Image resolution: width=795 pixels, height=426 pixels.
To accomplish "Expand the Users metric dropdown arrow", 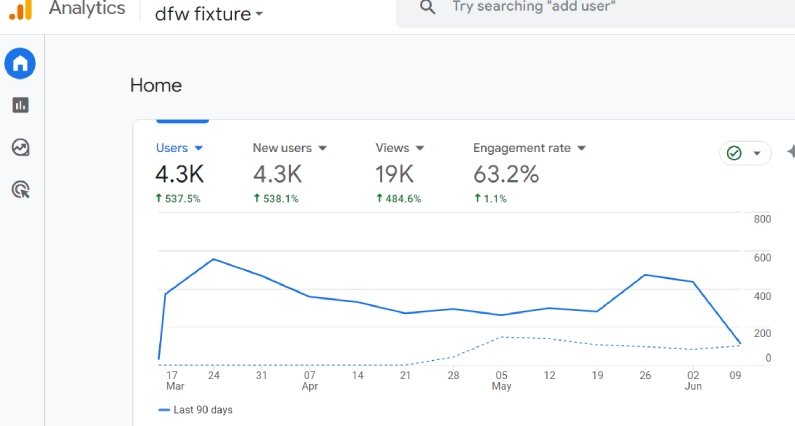I will click(x=199, y=148).
